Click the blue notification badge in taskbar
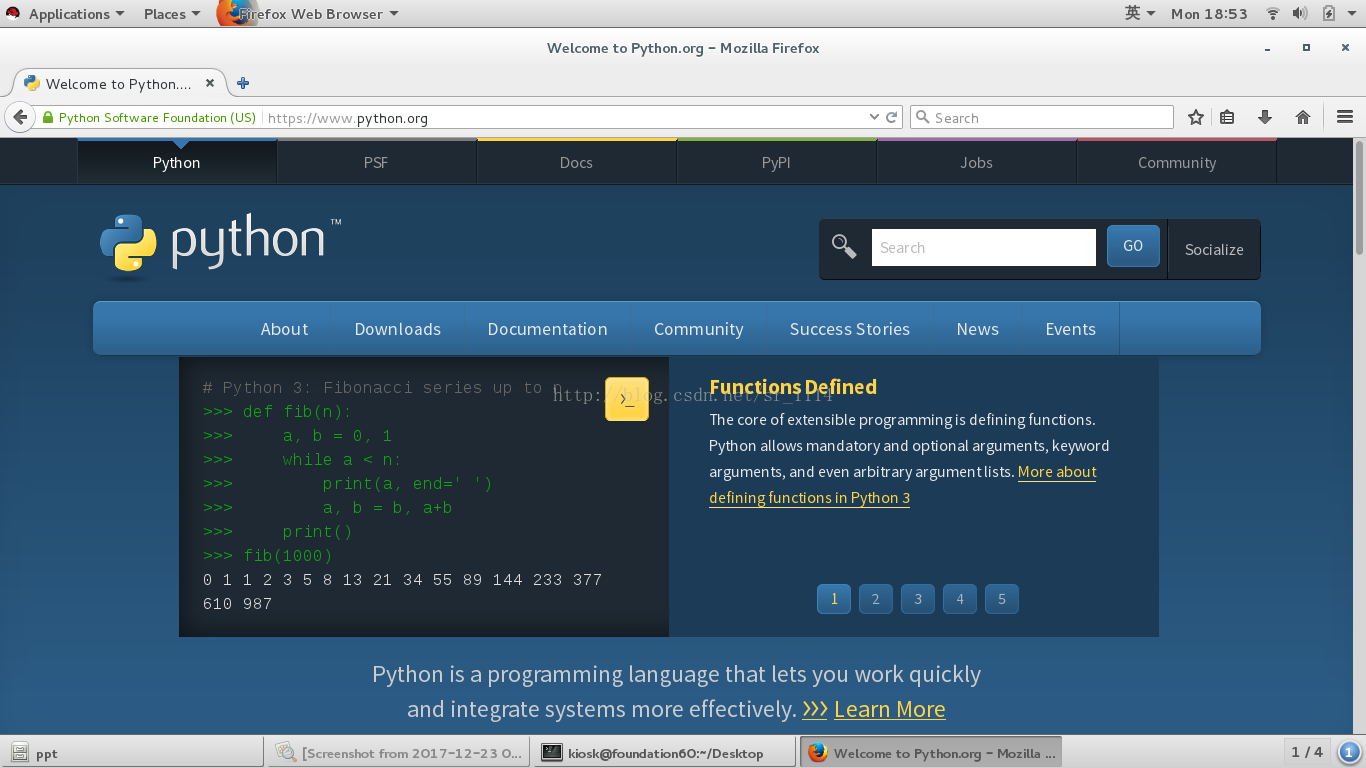 (1349, 752)
